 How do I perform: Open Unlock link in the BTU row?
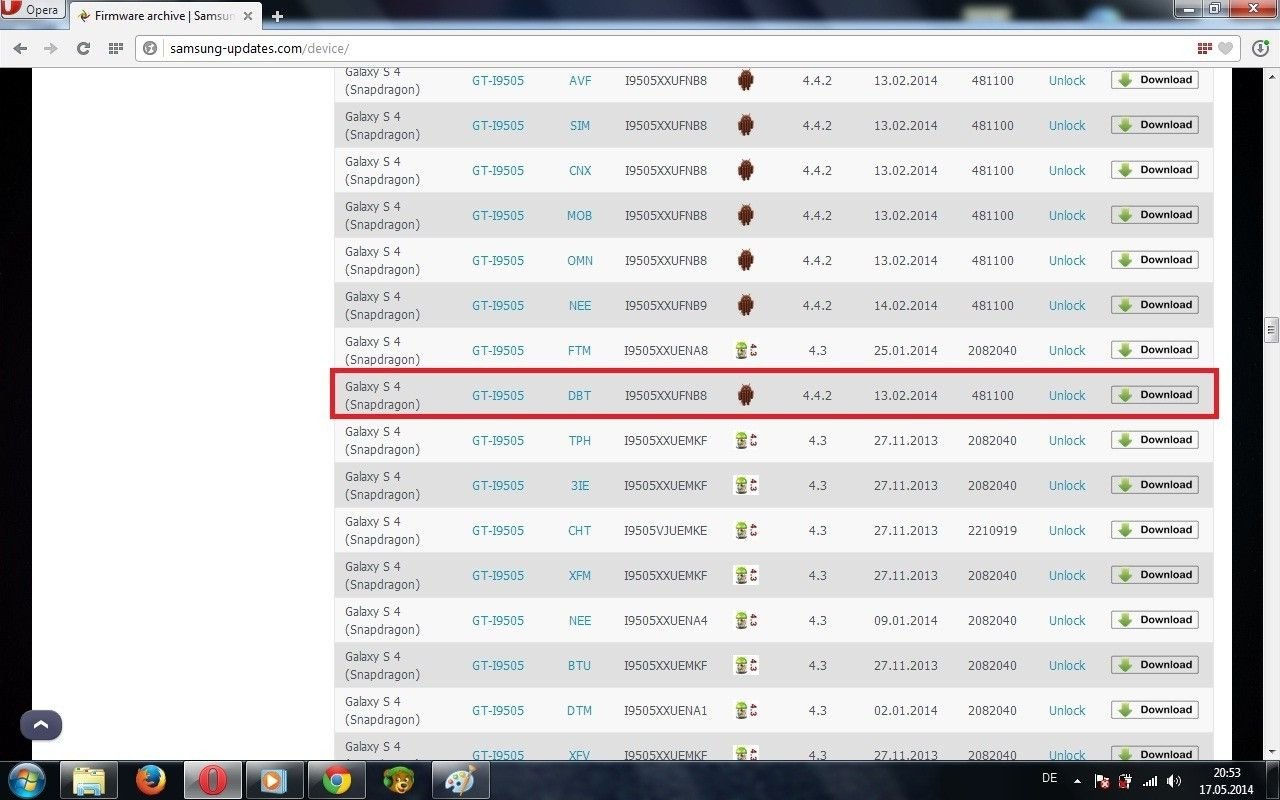tap(1067, 666)
